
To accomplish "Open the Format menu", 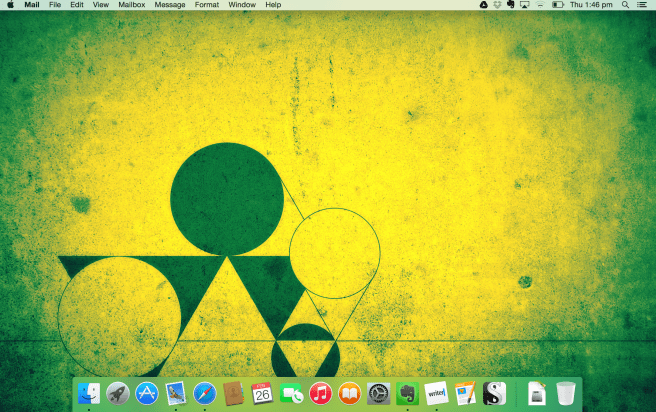I will click(207, 5).
